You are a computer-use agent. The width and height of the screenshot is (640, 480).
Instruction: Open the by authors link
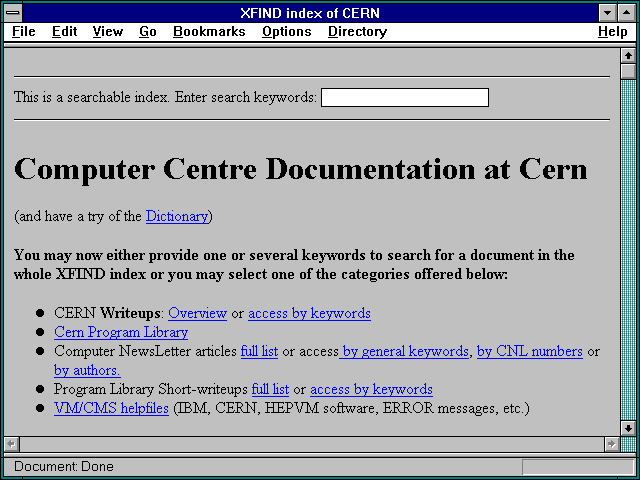tap(87, 370)
